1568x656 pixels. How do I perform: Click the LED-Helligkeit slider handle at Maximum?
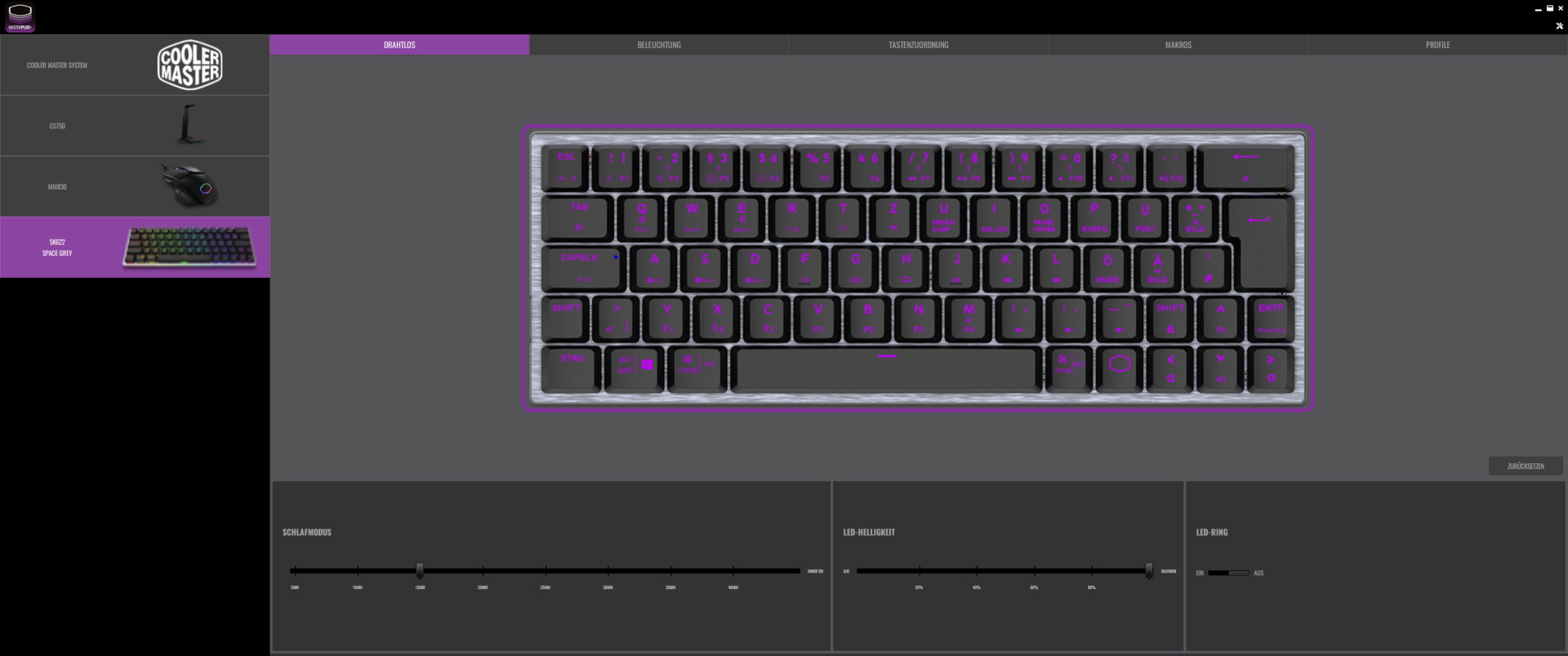pyautogui.click(x=1149, y=570)
